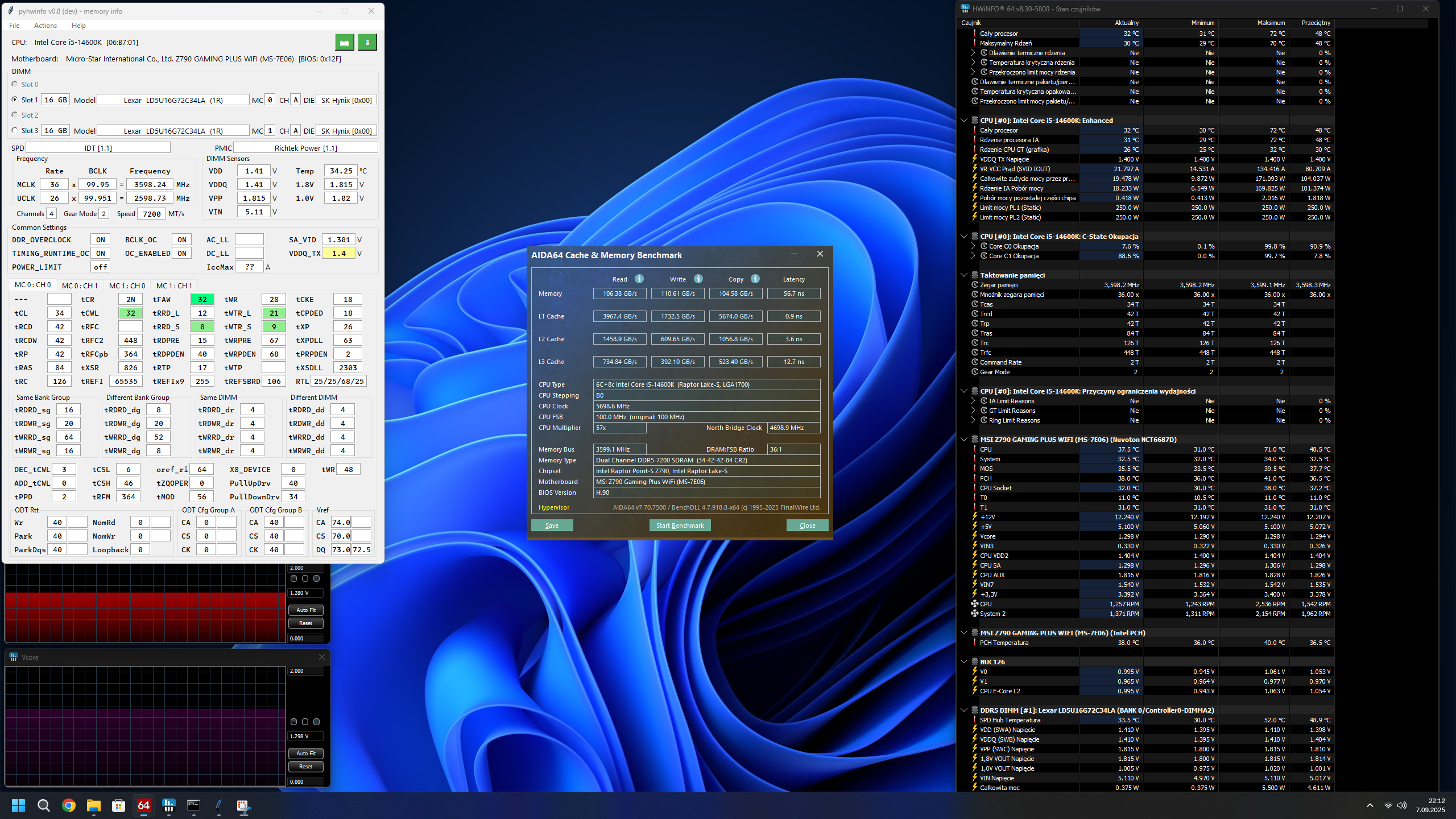Image resolution: width=1456 pixels, height=819 pixels.
Task: Click the green info icon button
Action: [x=367, y=42]
